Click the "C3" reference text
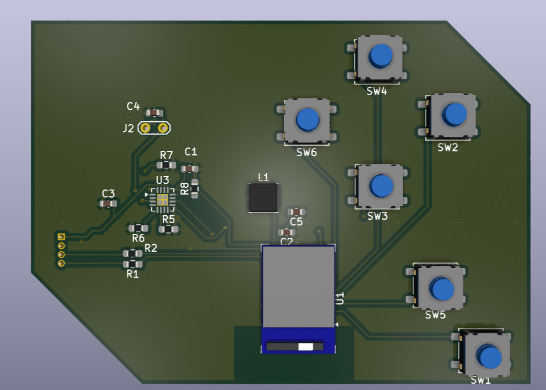Screen dimensions: 546x390 108,194
